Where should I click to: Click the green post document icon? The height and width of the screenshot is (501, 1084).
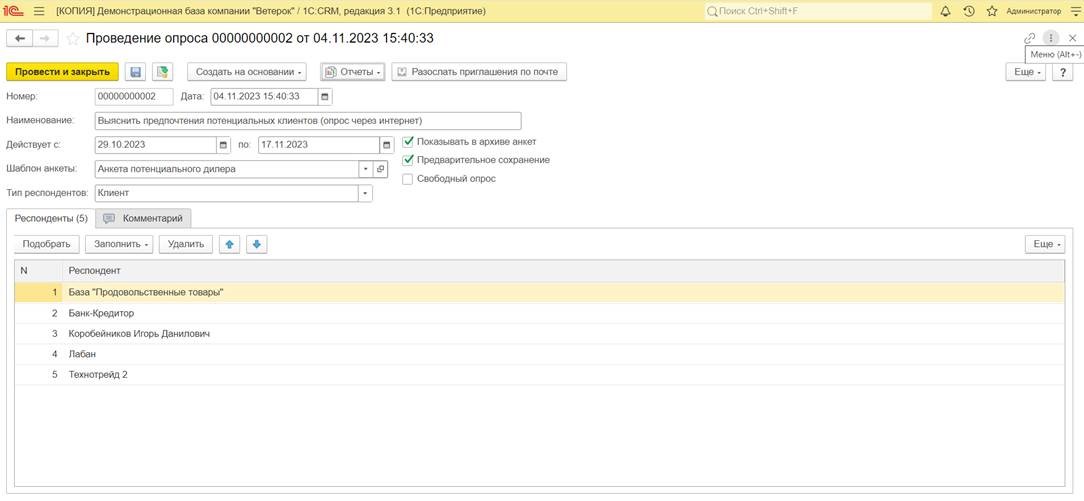(162, 72)
